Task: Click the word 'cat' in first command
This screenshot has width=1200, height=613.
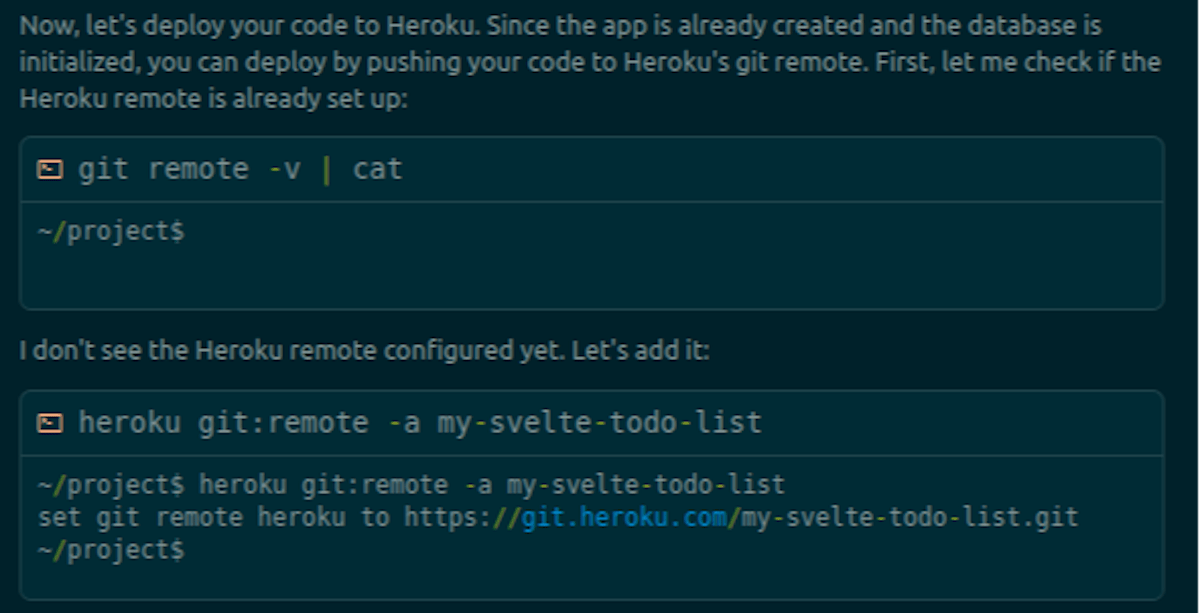Action: pos(377,169)
